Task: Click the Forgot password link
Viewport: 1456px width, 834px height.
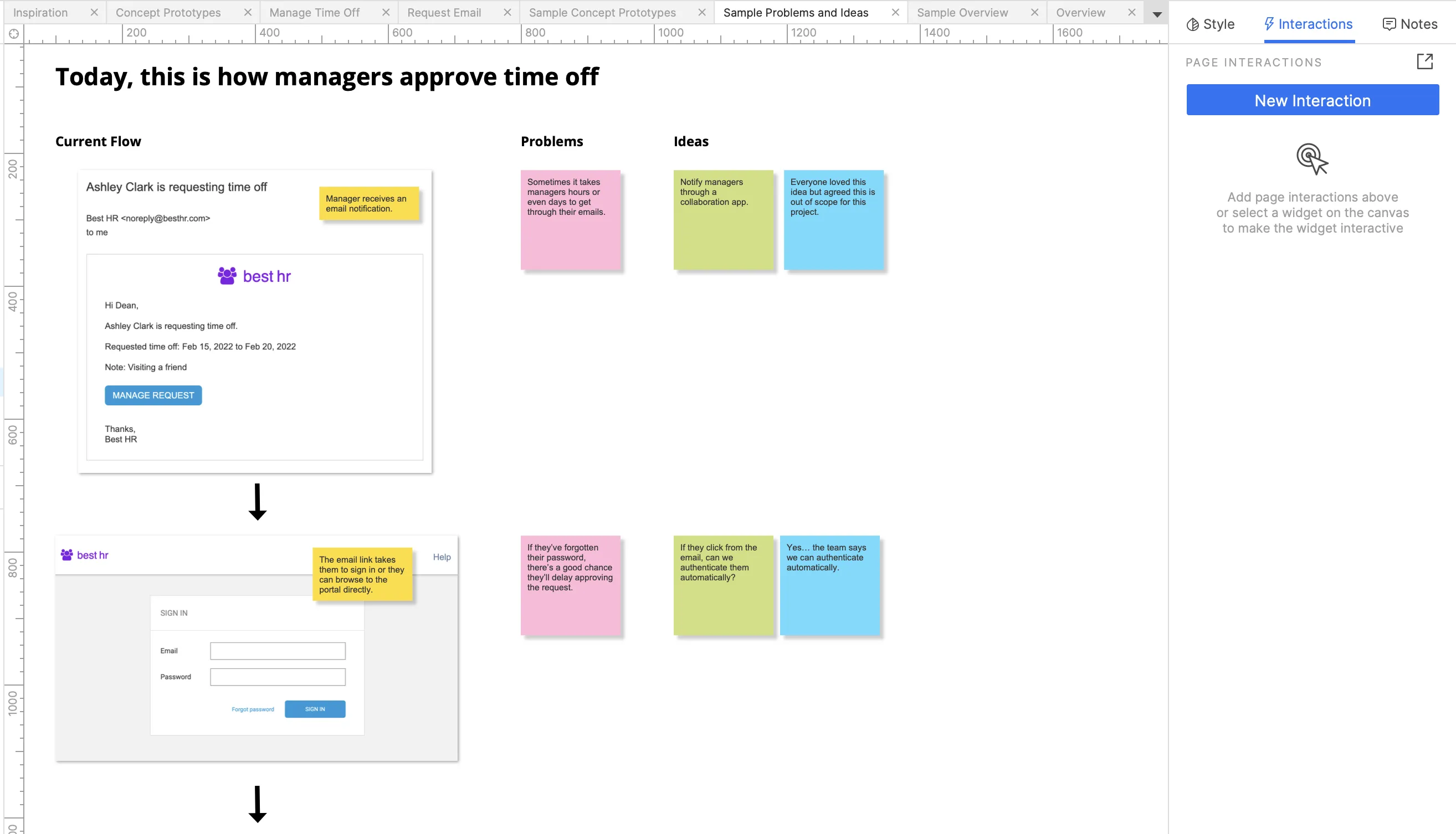Action: point(253,709)
